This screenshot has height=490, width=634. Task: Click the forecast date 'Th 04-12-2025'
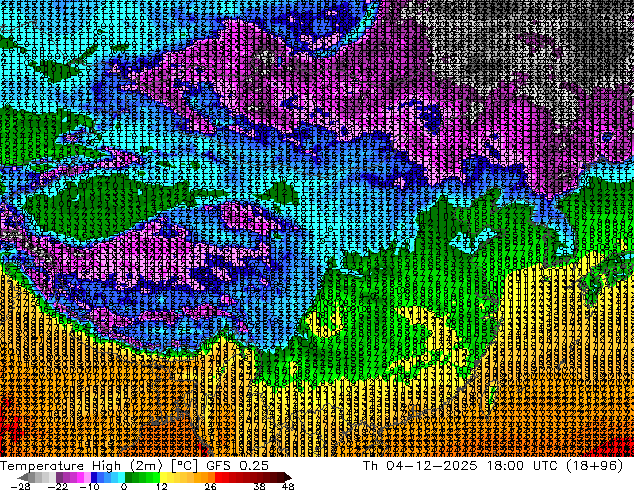point(420,466)
